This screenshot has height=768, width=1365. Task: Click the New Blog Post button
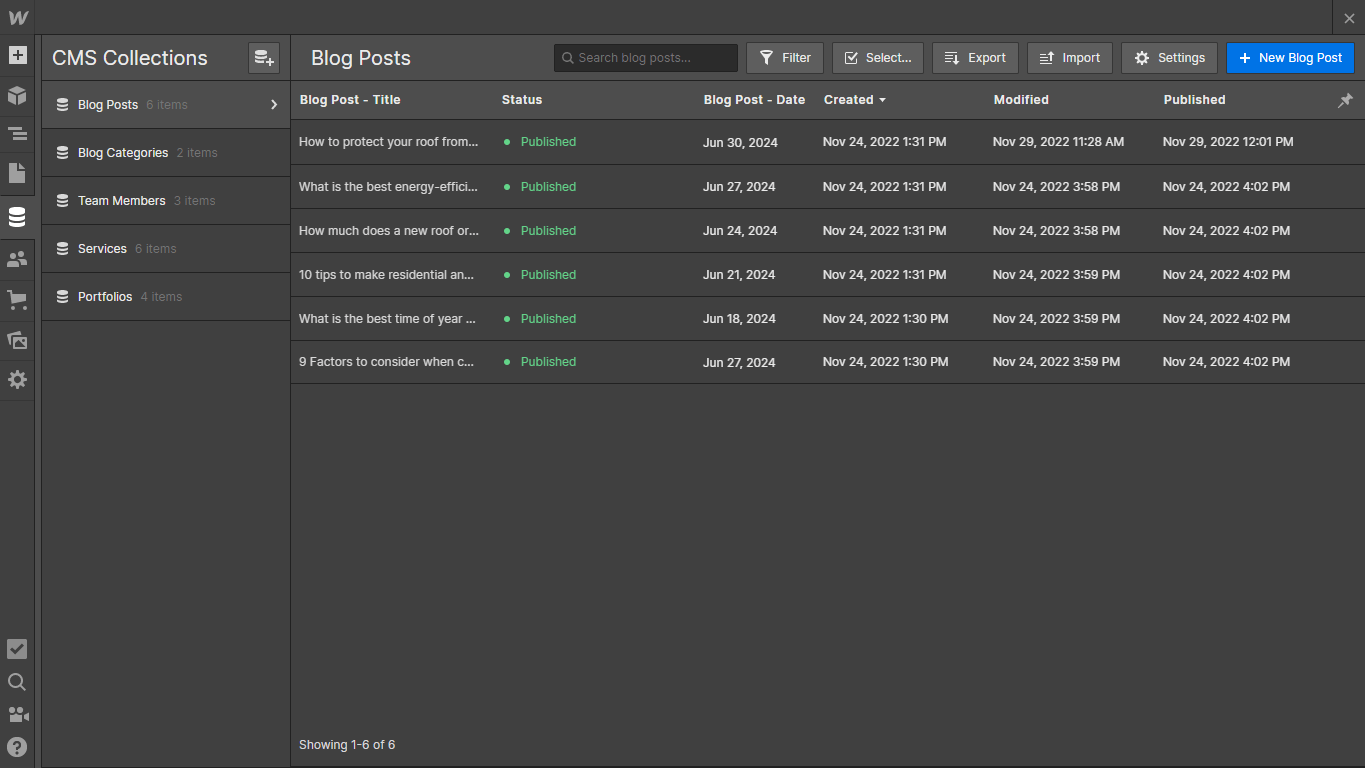tap(1290, 58)
